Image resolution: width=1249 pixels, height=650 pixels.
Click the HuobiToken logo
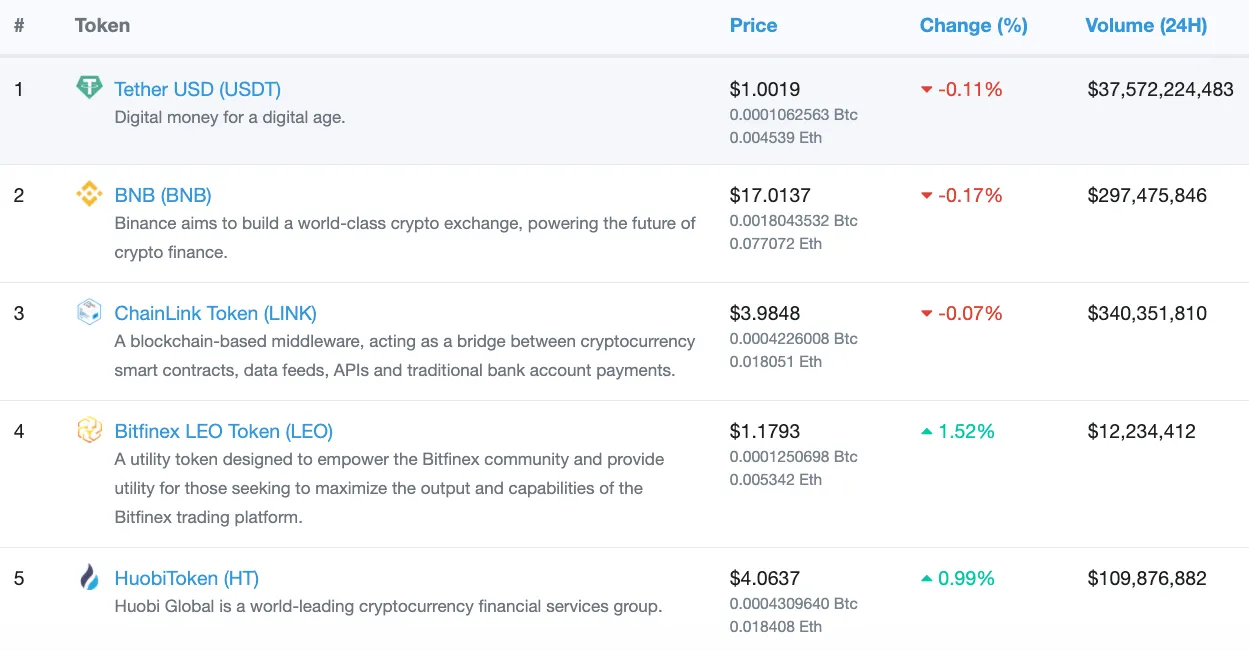89,577
